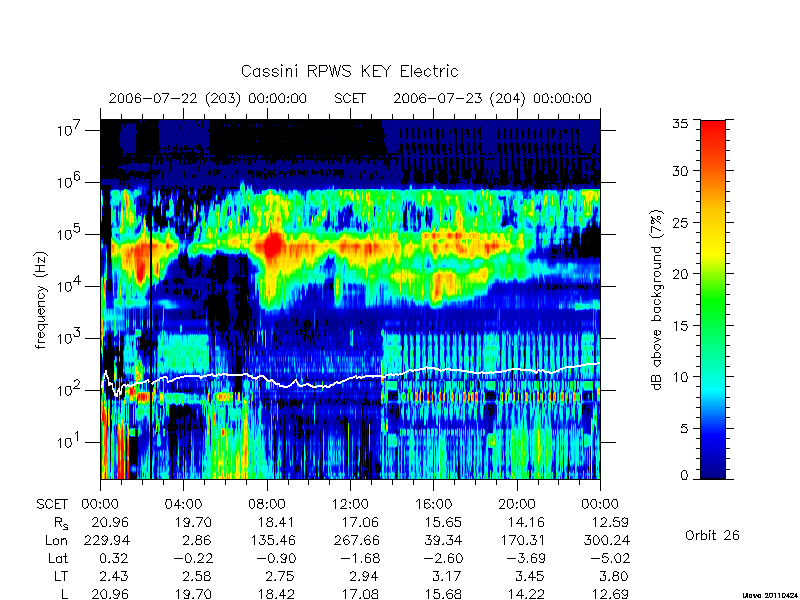Click the Lon value "39.34"
The height and width of the screenshot is (600, 800).
pyautogui.click(x=444, y=540)
